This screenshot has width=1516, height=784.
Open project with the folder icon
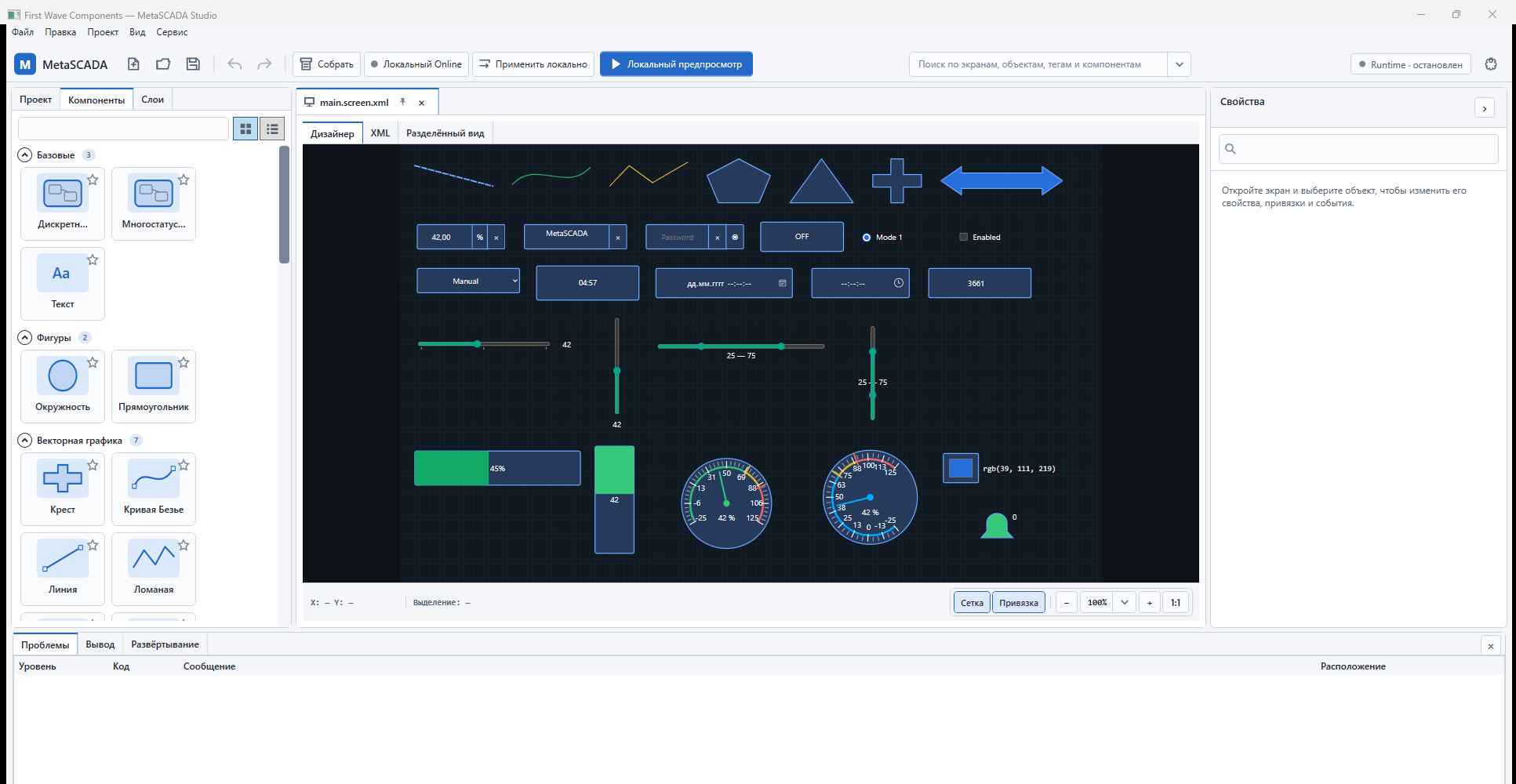[x=163, y=64]
